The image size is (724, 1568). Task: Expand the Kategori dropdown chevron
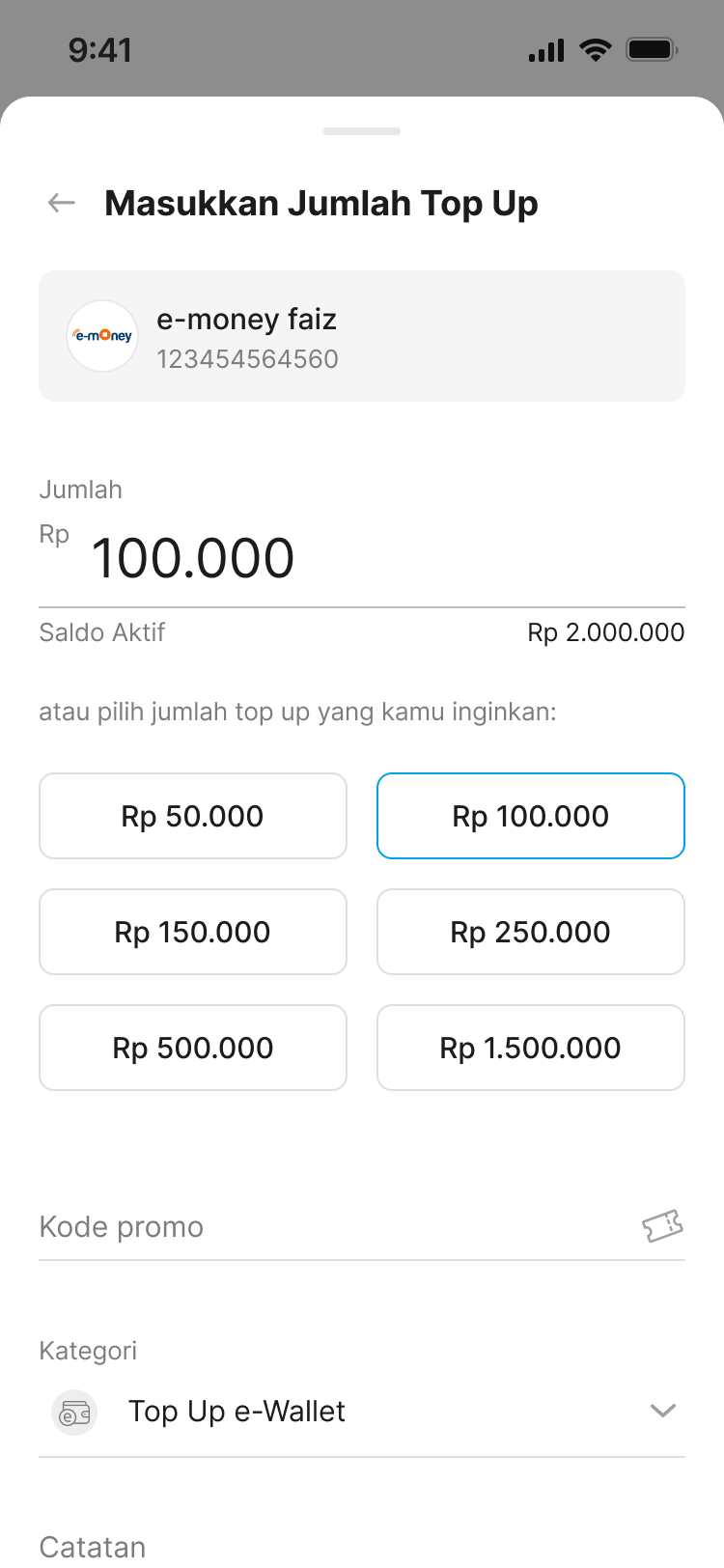(662, 1412)
